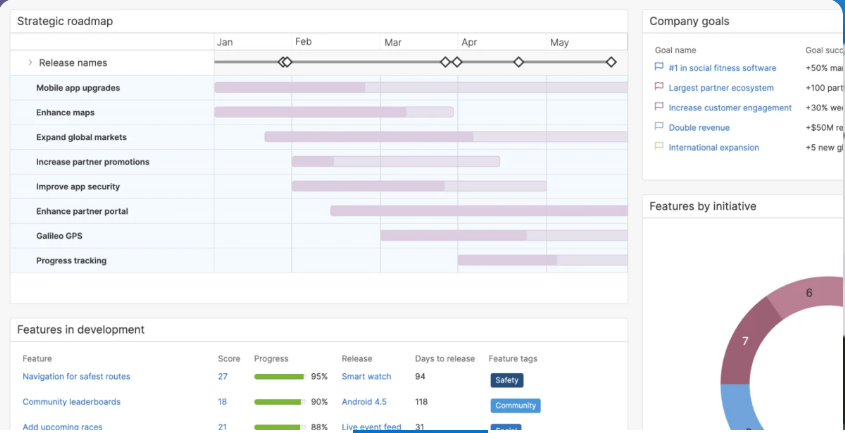Open the #1 in social fitness software goal
Image resolution: width=845 pixels, height=433 pixels.
[x=722, y=68]
